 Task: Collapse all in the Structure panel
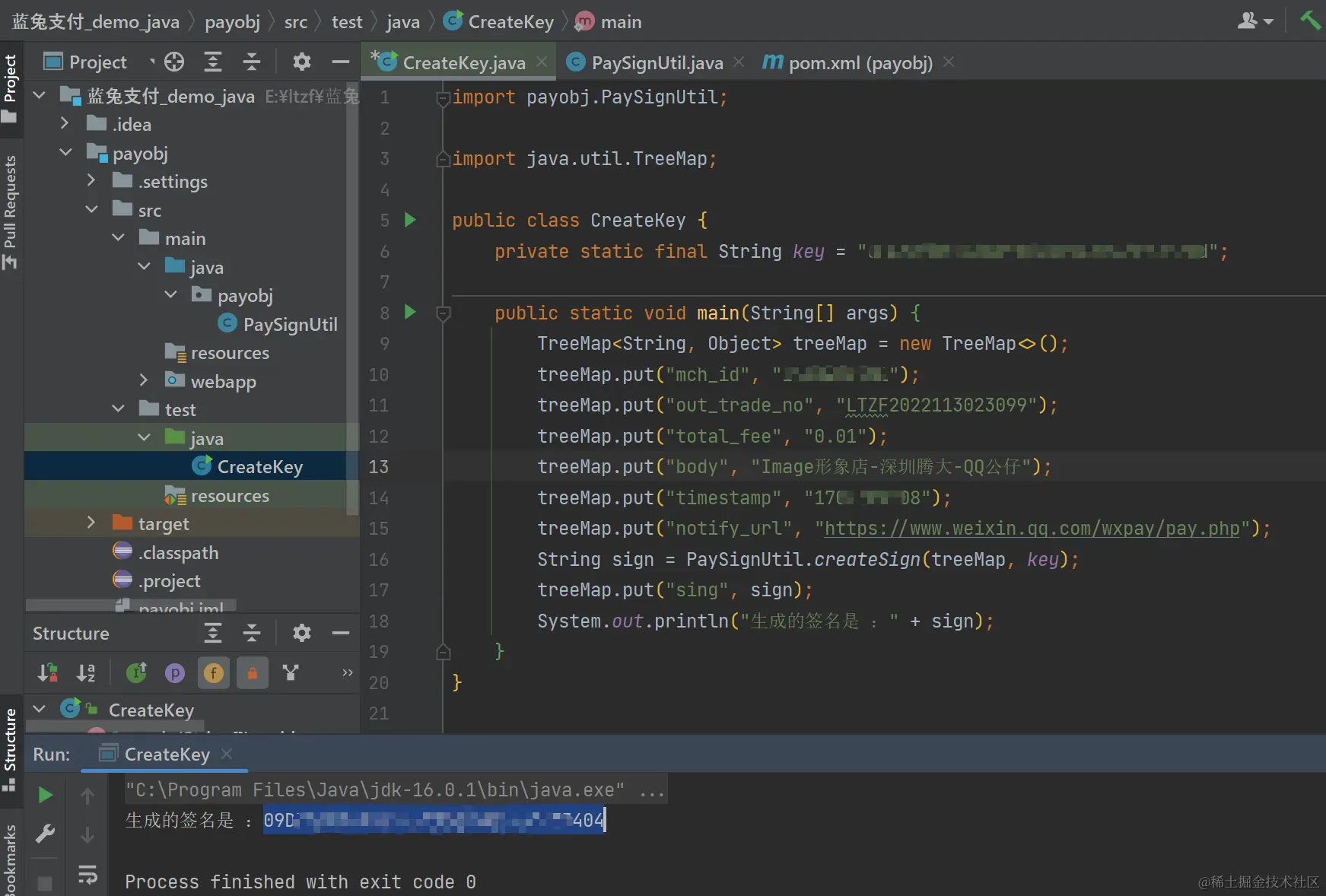[252, 633]
